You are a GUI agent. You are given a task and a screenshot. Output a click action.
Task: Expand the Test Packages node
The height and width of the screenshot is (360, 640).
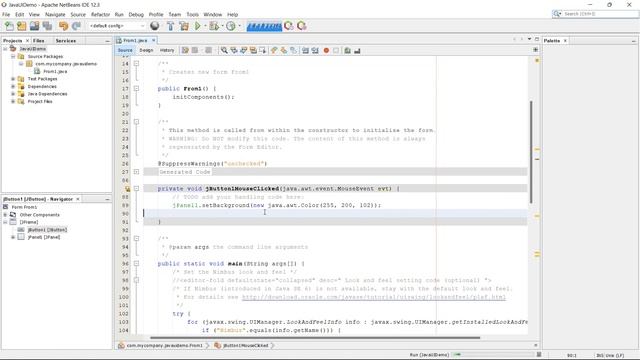pos(13,79)
